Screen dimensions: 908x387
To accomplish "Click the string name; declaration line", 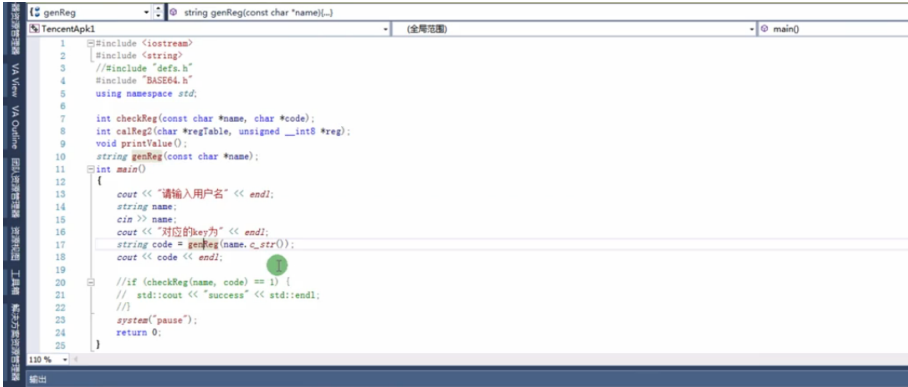I will click(x=147, y=207).
